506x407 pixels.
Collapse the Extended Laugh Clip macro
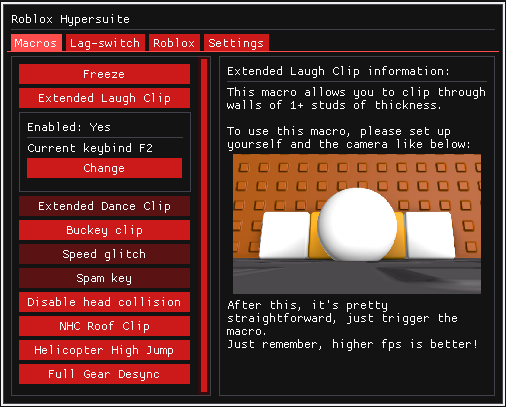point(104,98)
